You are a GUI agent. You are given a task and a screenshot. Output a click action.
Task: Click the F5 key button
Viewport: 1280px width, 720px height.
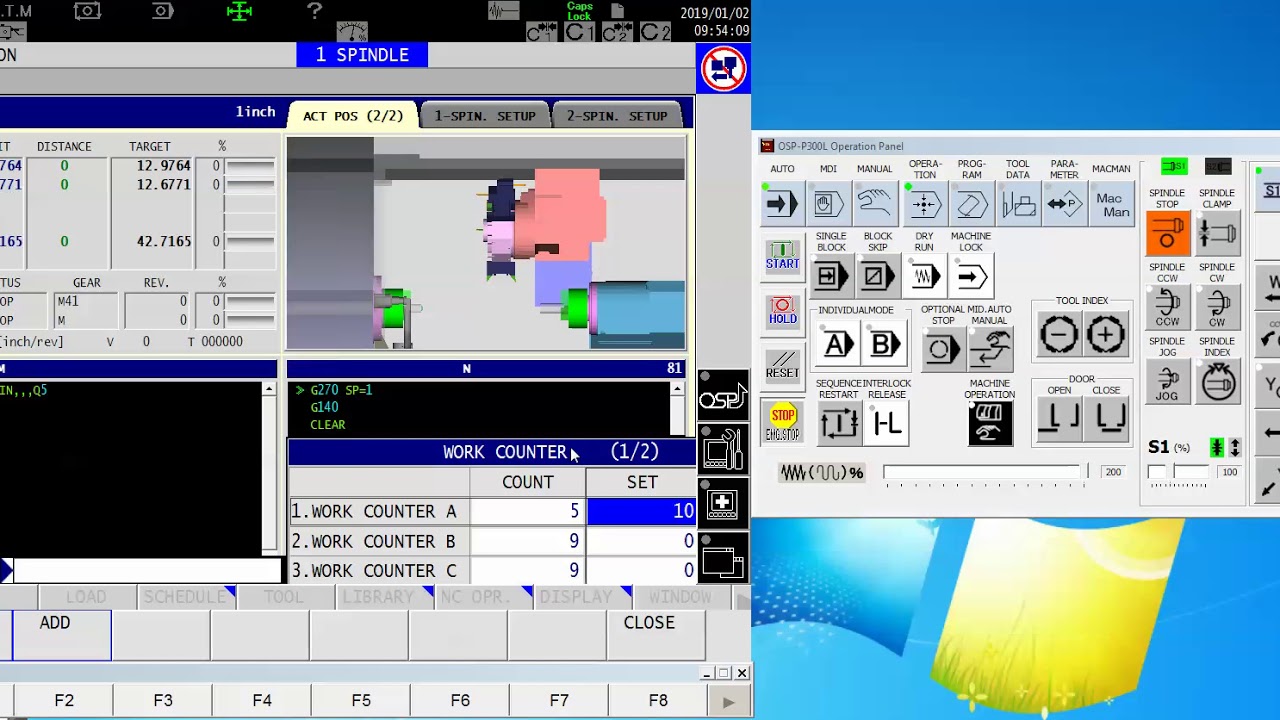pyautogui.click(x=361, y=701)
